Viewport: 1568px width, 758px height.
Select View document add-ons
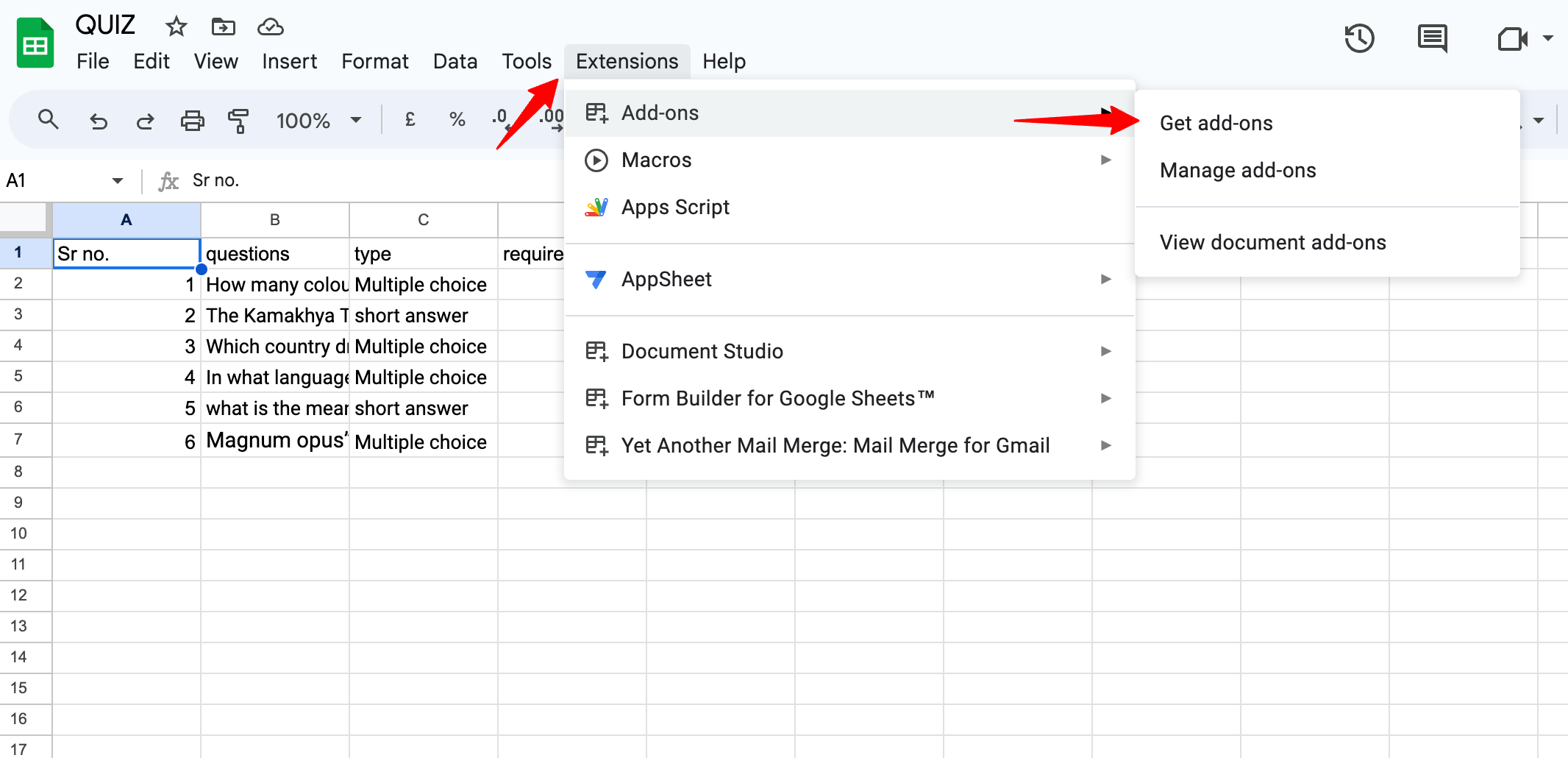[1272, 243]
